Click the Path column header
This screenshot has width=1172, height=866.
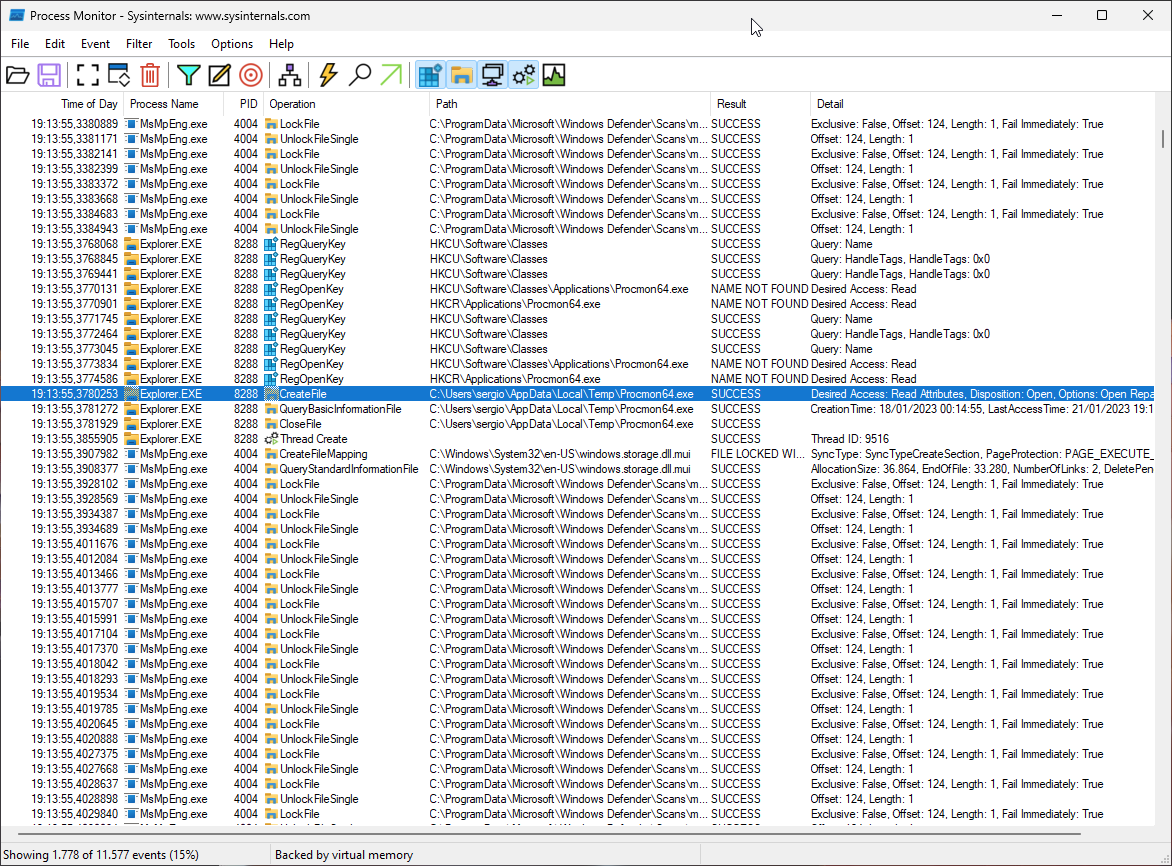click(570, 104)
